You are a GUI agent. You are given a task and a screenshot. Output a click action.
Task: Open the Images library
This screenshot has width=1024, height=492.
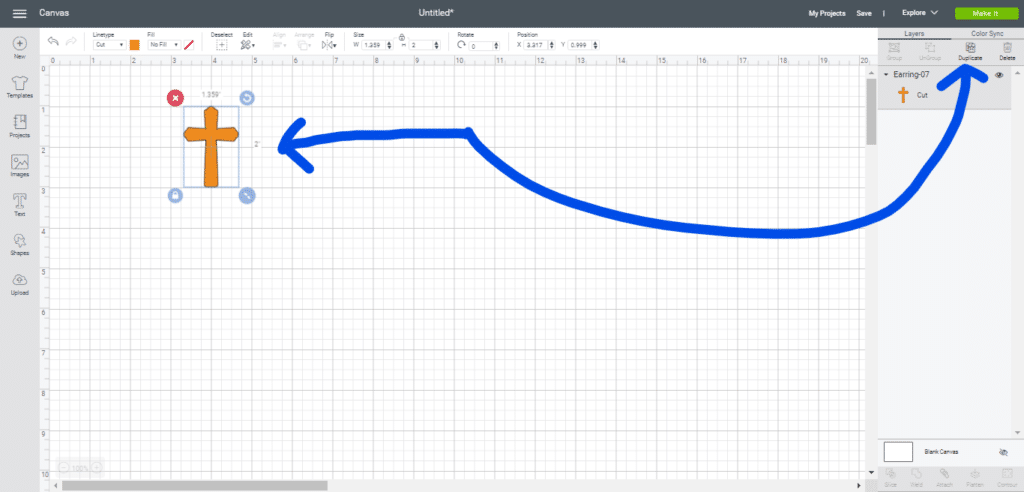19,166
